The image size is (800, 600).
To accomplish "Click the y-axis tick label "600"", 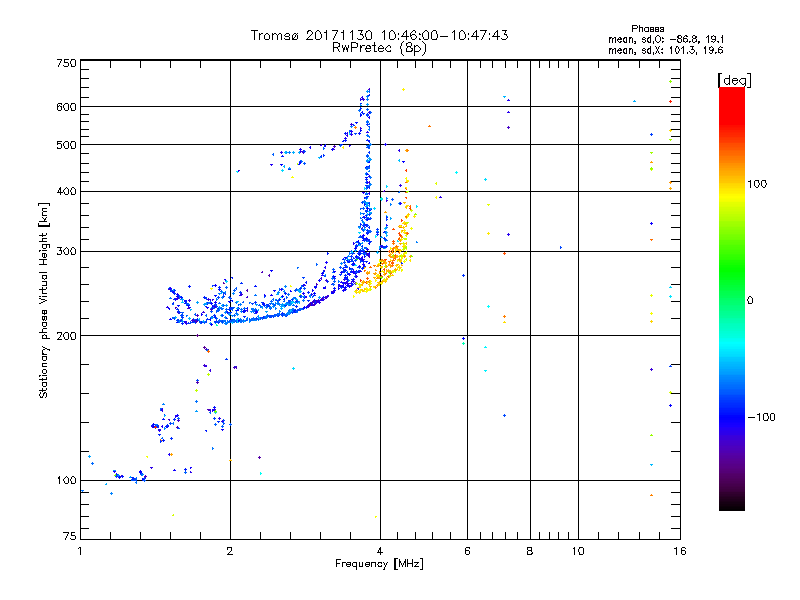I will pos(66,107).
